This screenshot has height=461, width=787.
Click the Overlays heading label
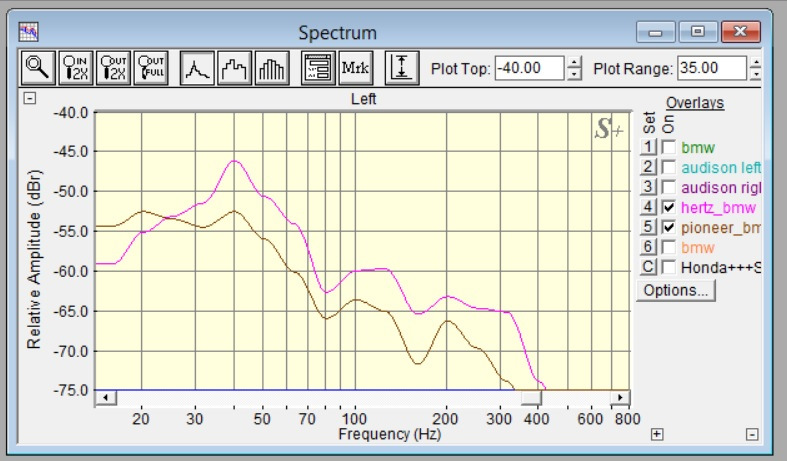(695, 102)
